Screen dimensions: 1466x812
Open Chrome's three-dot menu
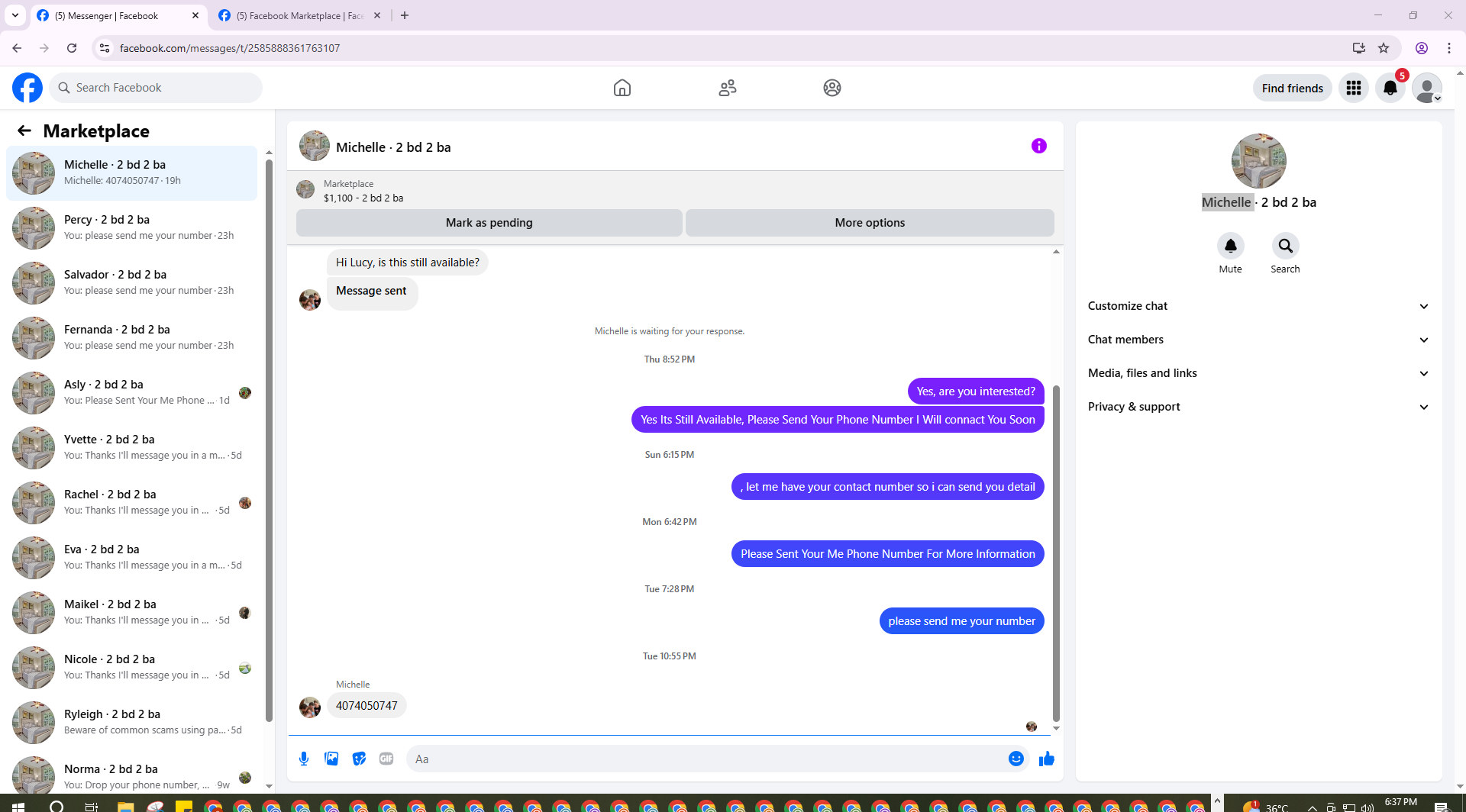click(x=1449, y=48)
